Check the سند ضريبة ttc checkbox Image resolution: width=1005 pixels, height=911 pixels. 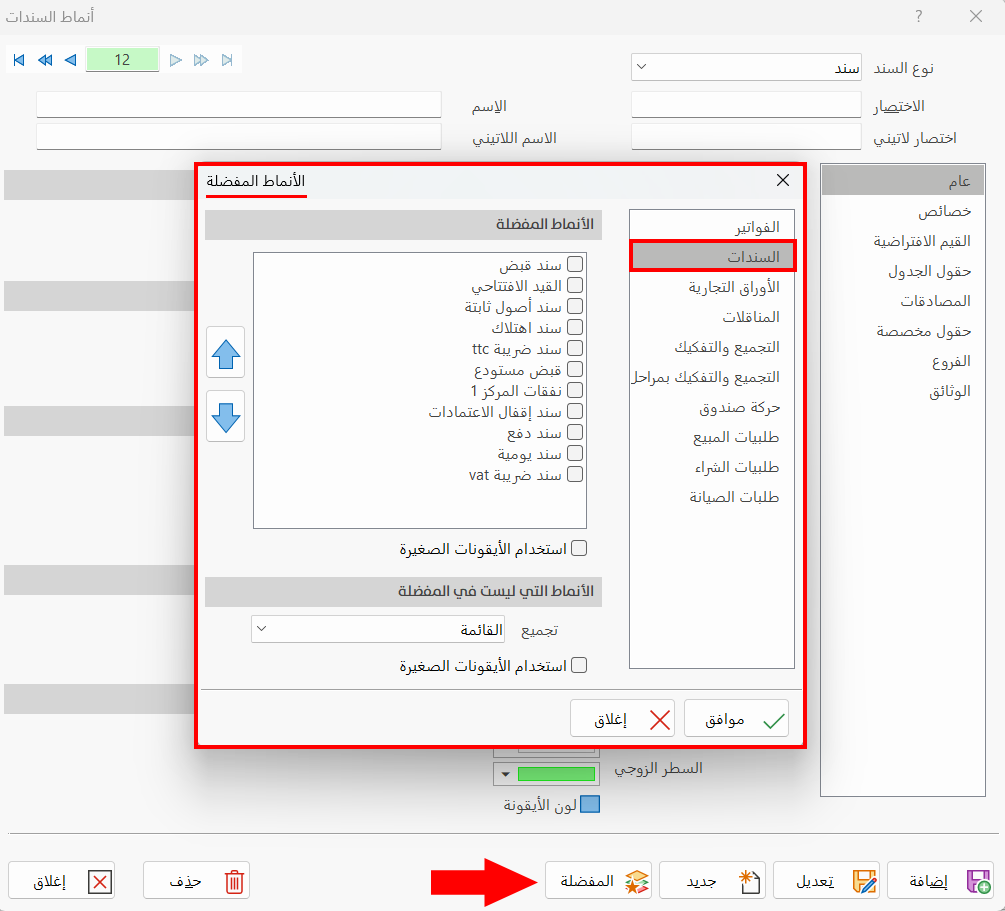(x=575, y=348)
